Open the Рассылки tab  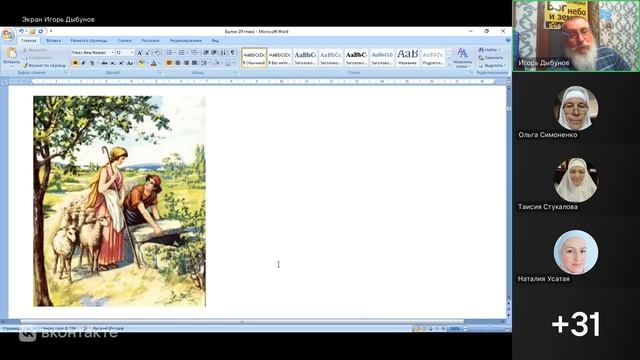pyautogui.click(x=150, y=41)
